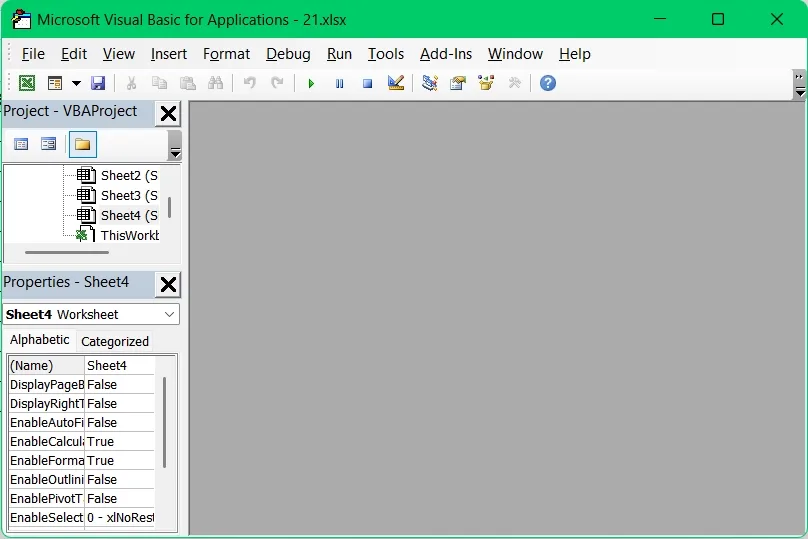
Task: Click the VBA application icon in title bar
Action: point(21,20)
